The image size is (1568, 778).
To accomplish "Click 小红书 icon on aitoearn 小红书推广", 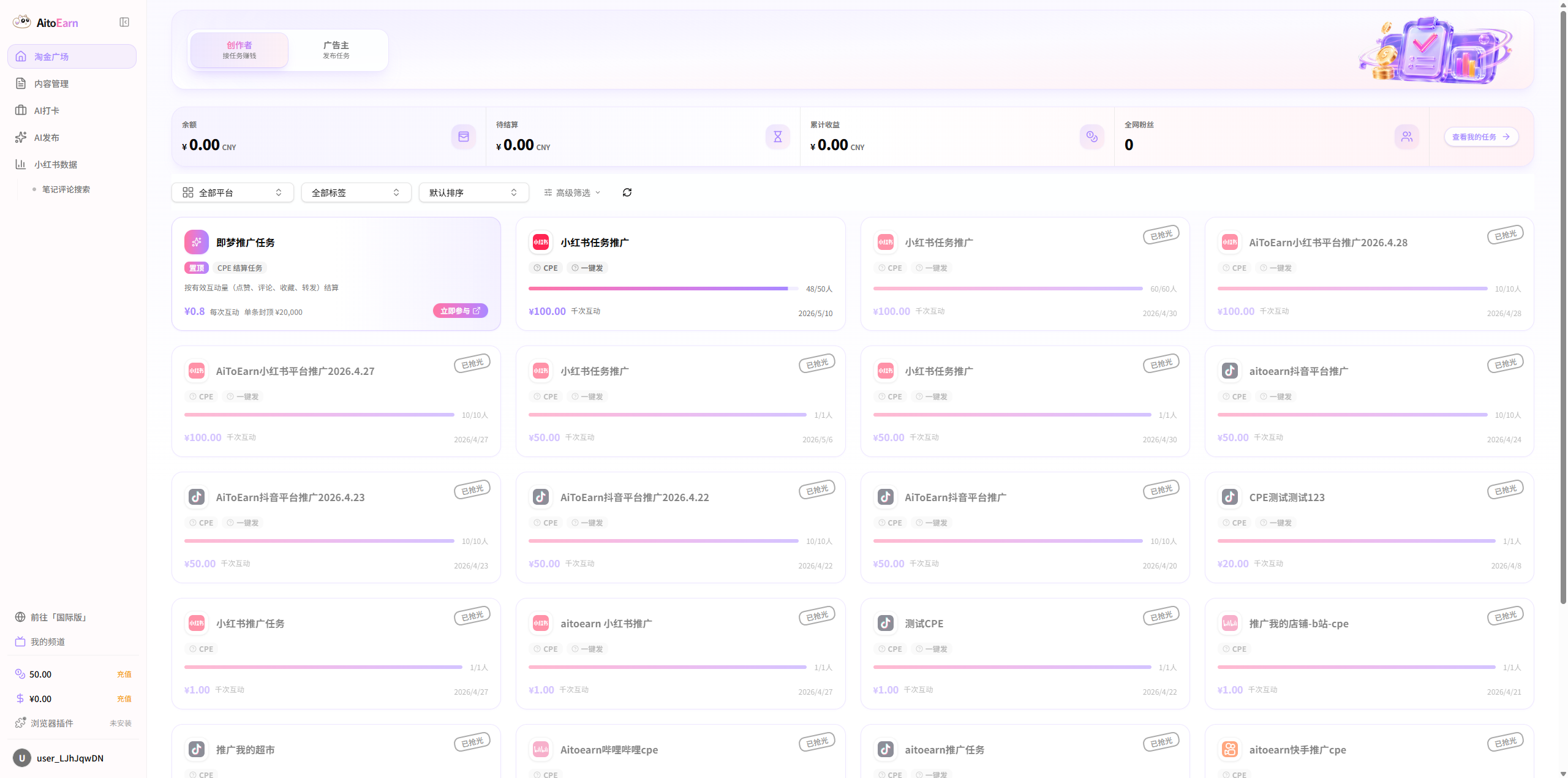I will [541, 623].
